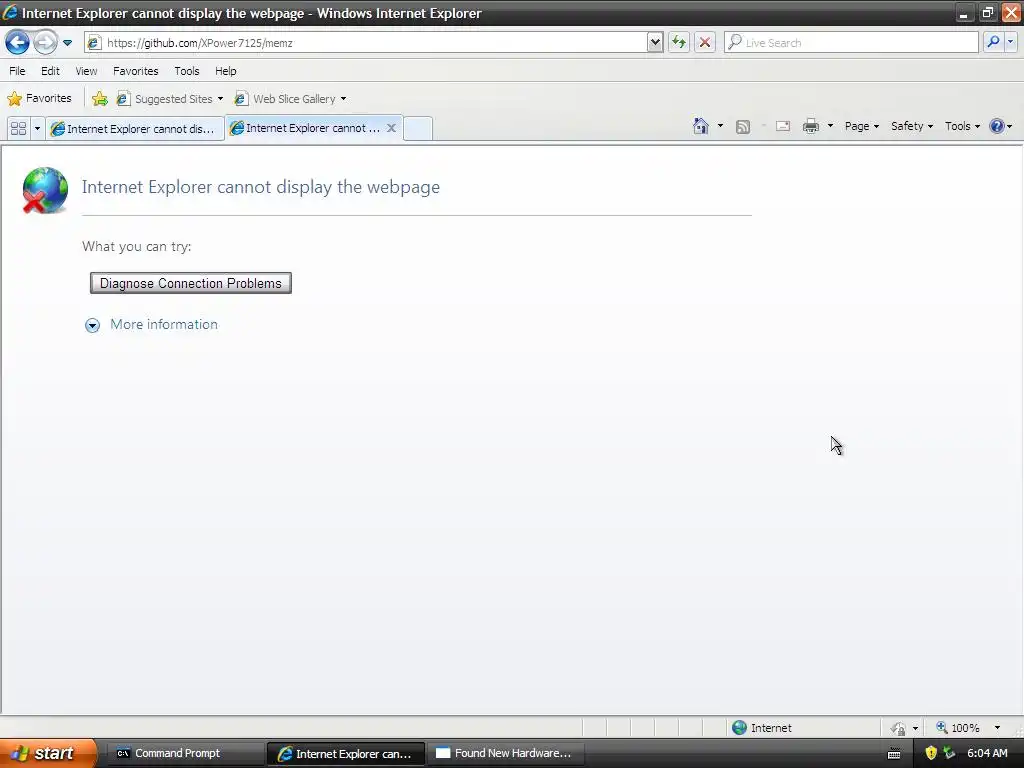Click the Suggested Sites dropdown arrow
This screenshot has height=768, width=1024.
click(x=220, y=99)
